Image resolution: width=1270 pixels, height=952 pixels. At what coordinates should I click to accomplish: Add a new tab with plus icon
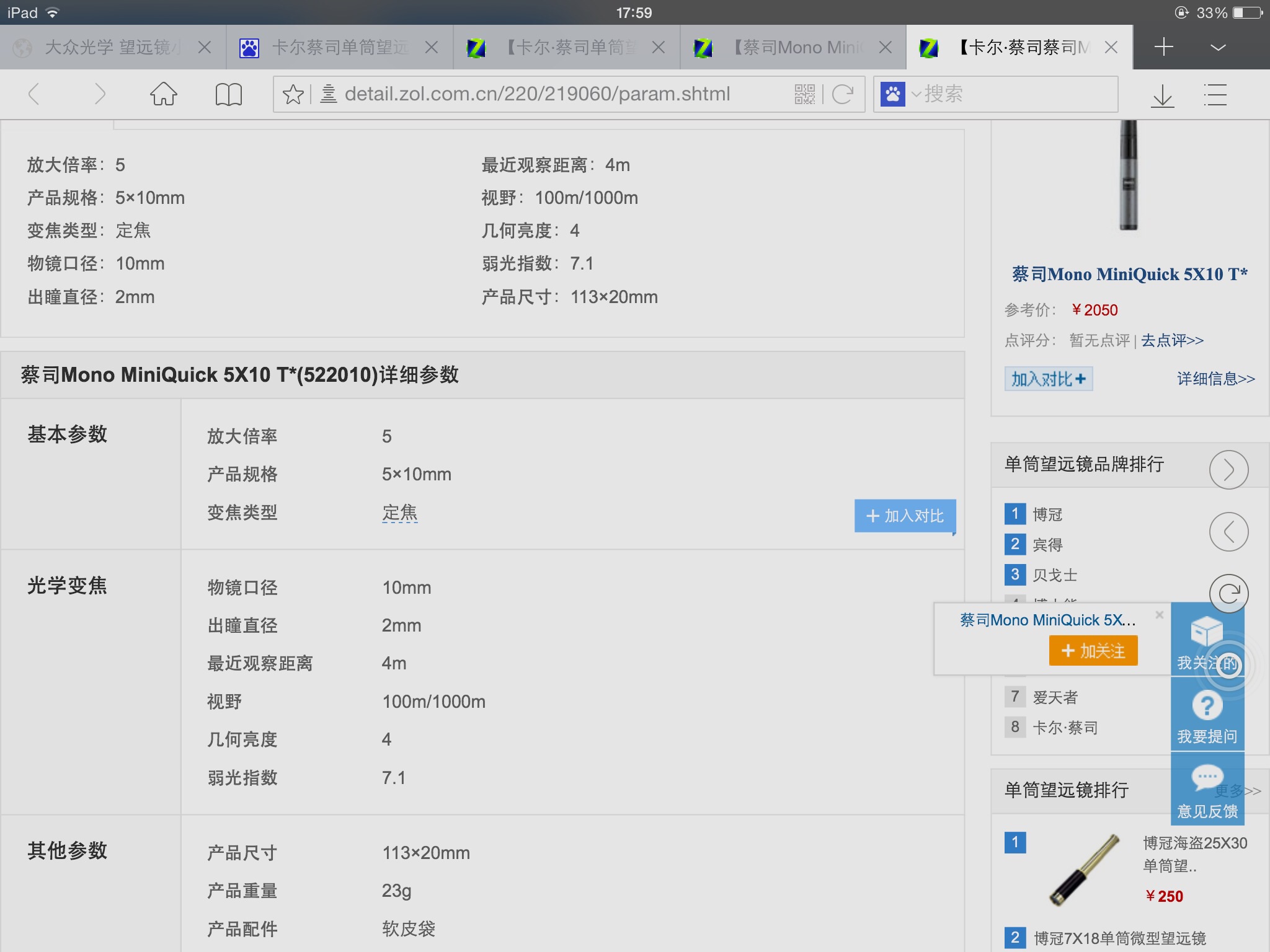point(1164,47)
